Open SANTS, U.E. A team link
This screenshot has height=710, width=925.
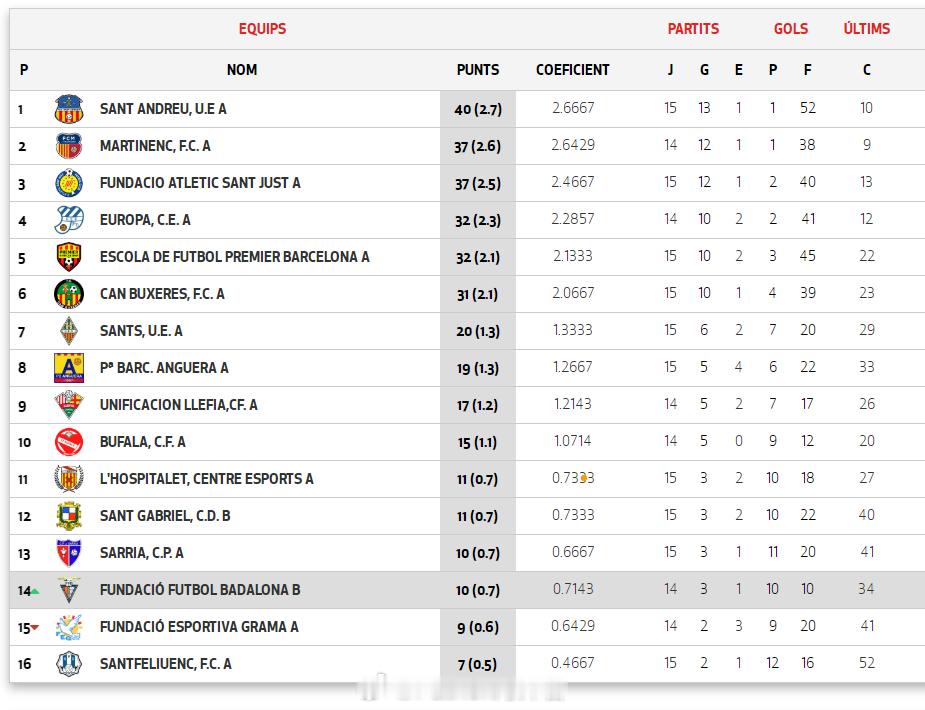coord(141,331)
